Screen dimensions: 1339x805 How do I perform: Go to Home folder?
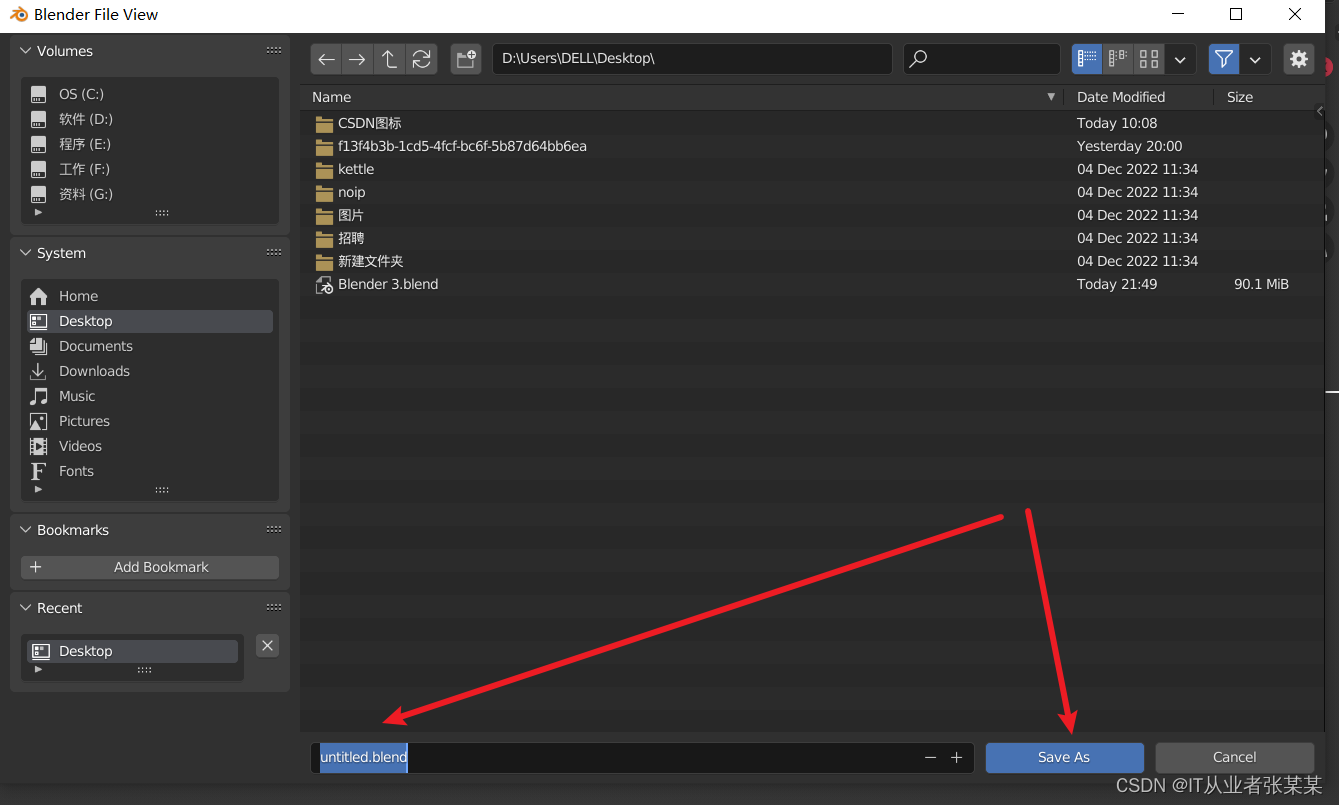150,296
